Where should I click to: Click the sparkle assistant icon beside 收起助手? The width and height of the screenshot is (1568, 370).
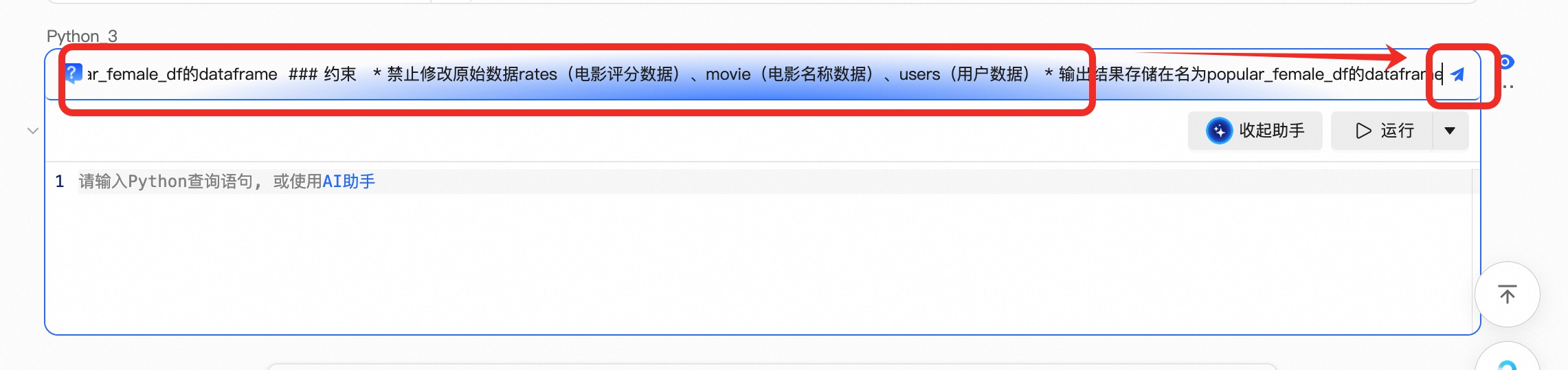coord(1219,131)
